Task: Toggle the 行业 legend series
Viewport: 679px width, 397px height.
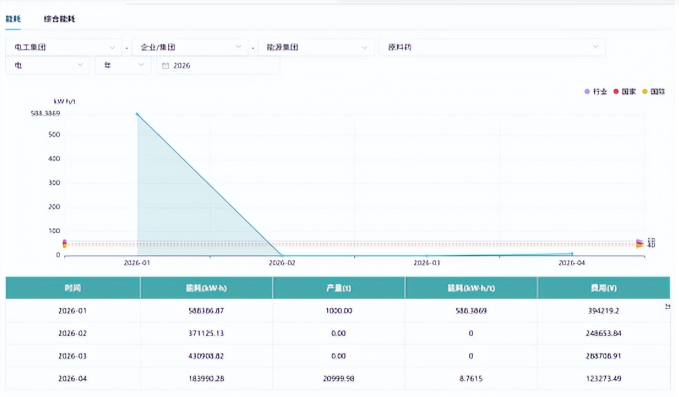Action: point(596,91)
